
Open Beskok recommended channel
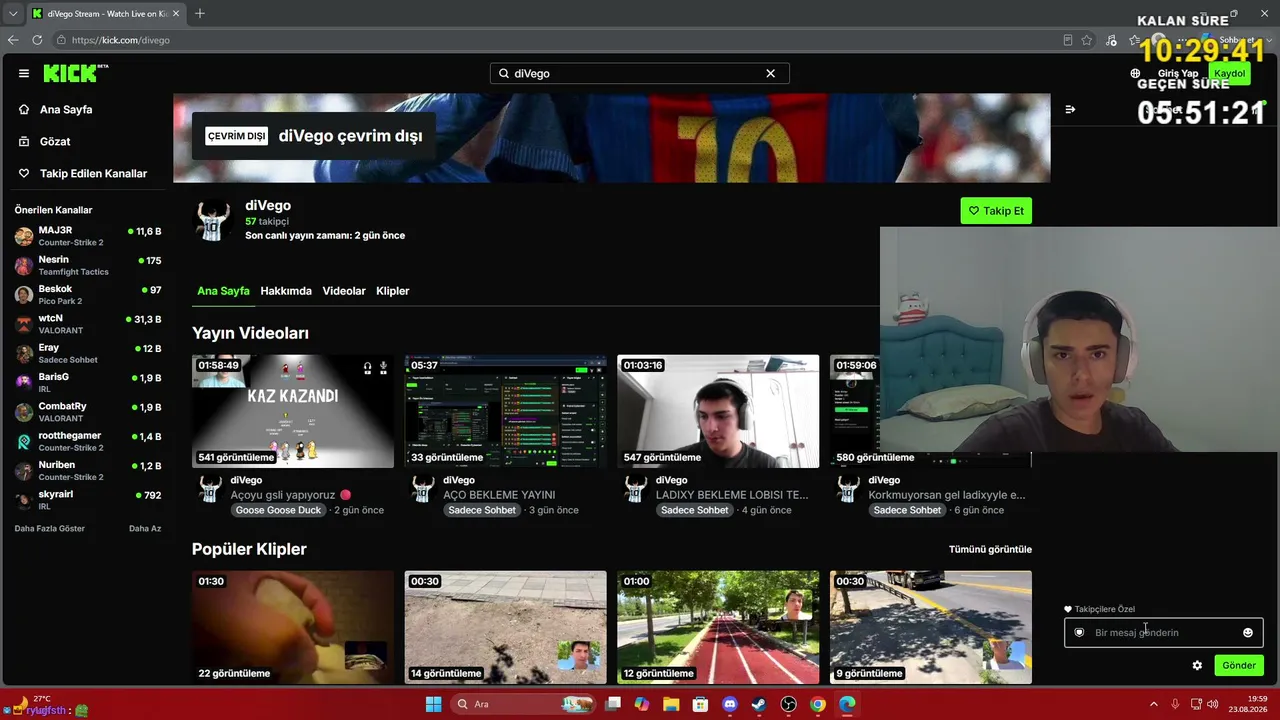pyautogui.click(x=88, y=294)
